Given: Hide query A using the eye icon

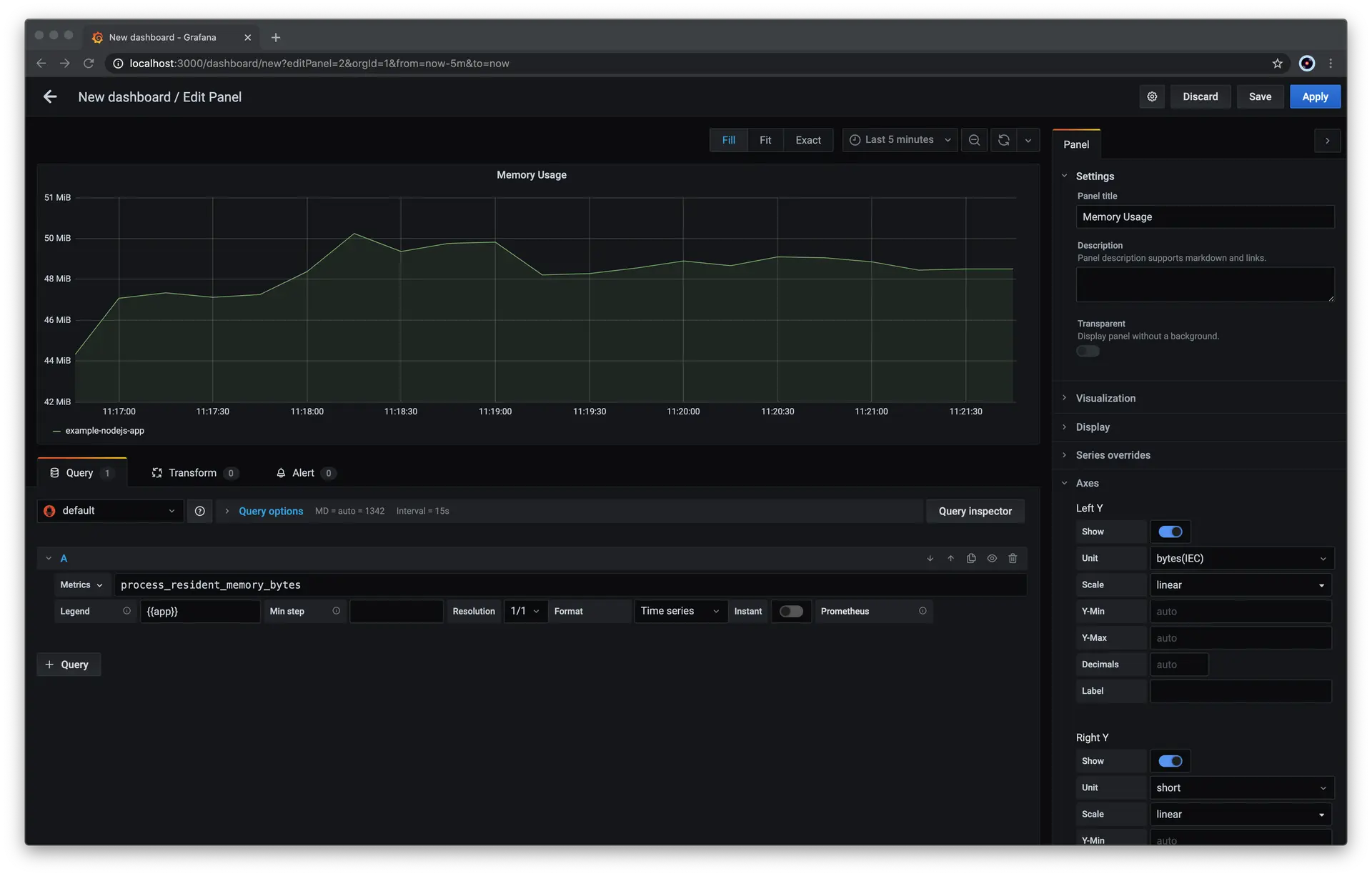Looking at the screenshot, I should (x=992, y=559).
